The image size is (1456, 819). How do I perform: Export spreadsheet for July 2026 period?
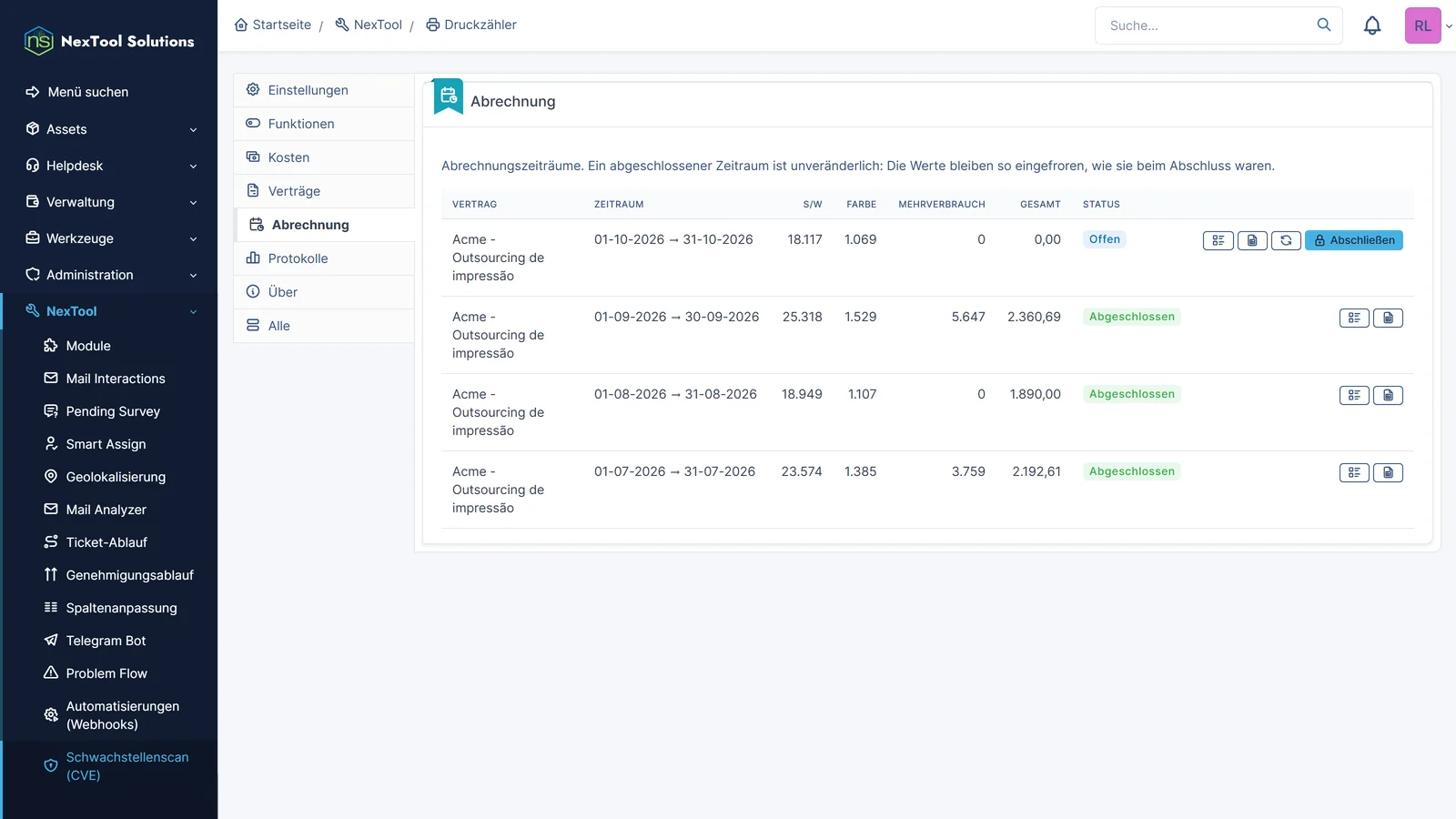[1388, 472]
